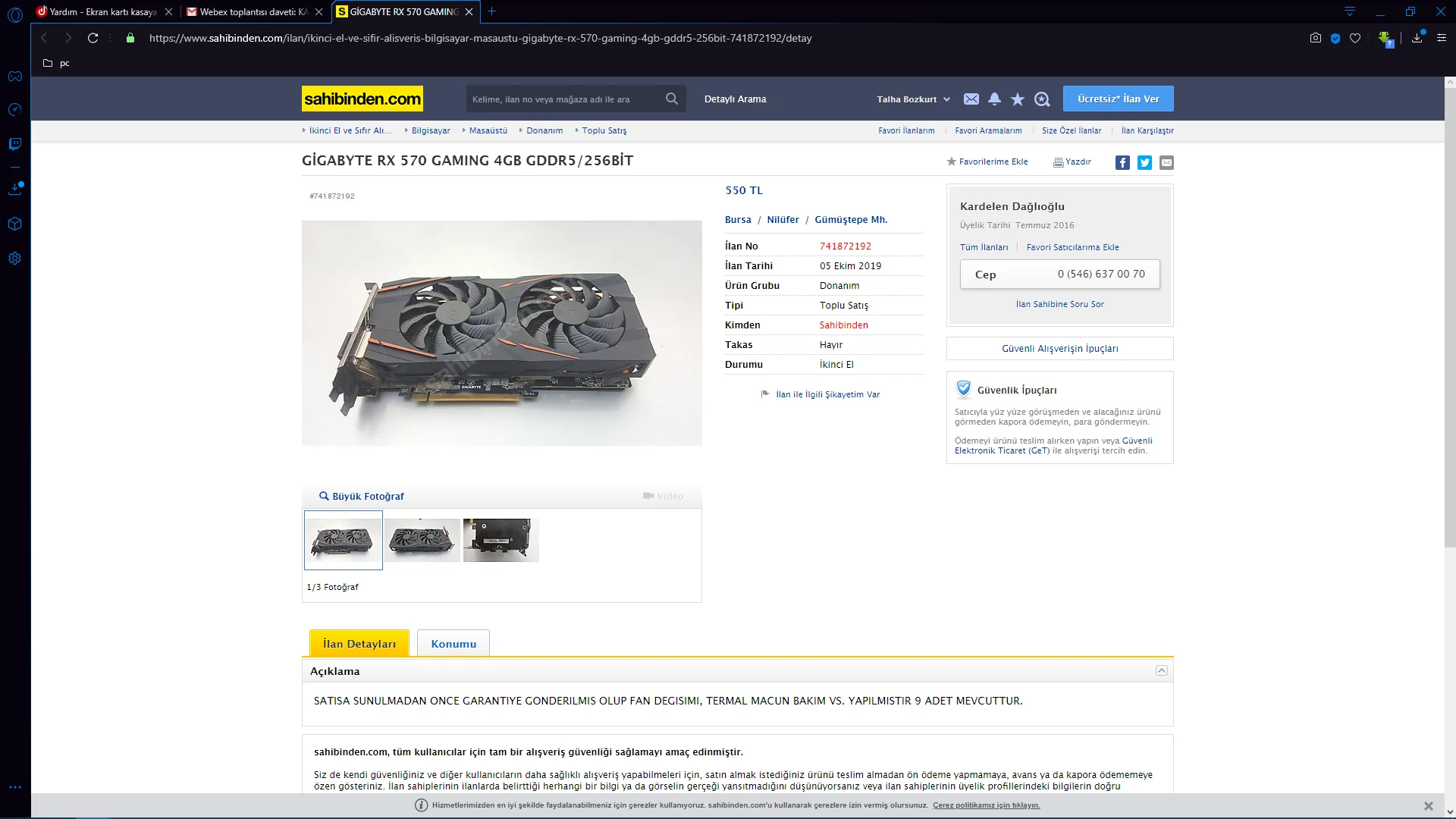Share listing on Facebook
Screen dimensions: 1456x819
(x=1122, y=162)
